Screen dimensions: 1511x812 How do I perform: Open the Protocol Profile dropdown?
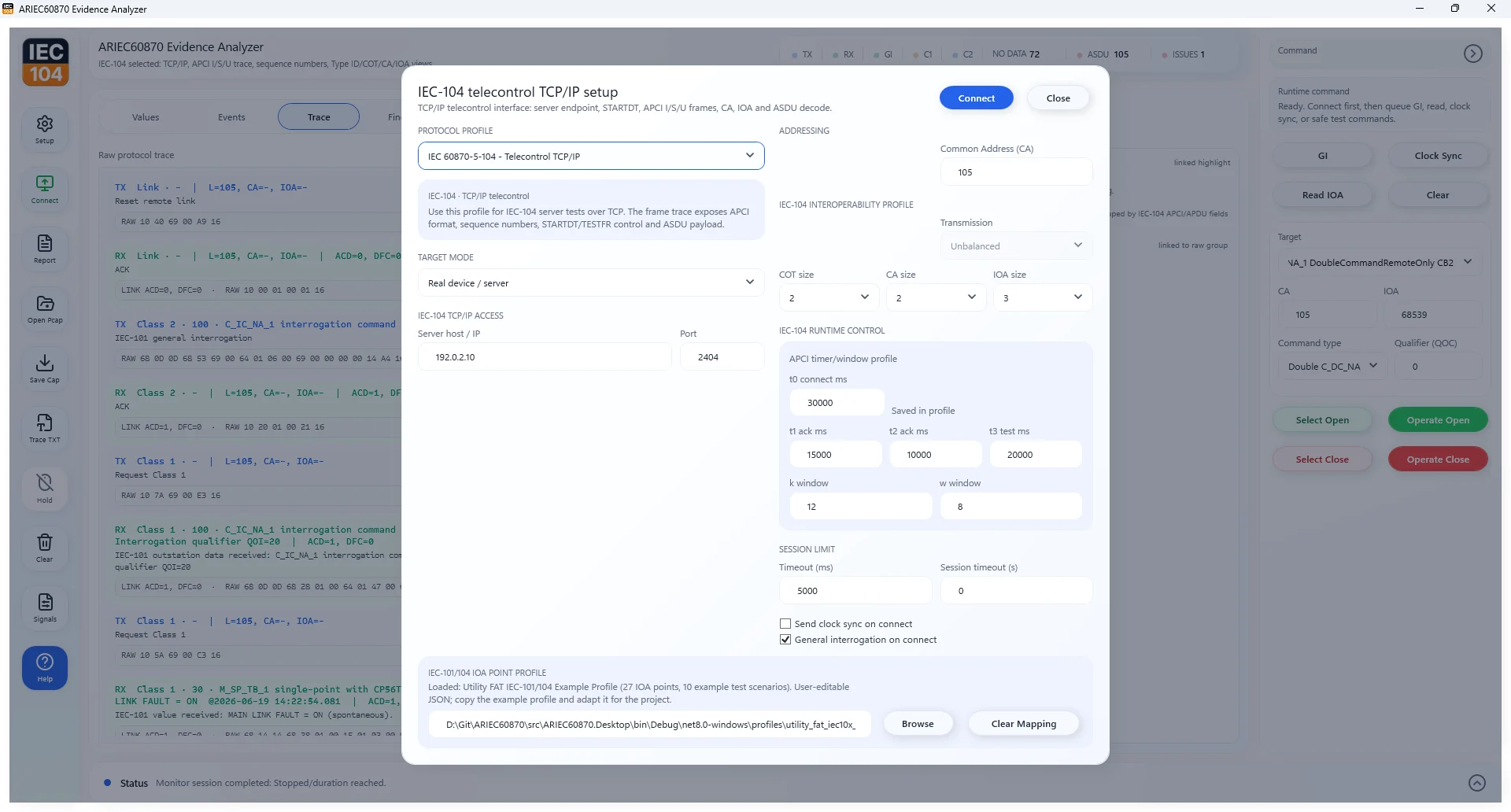591,156
